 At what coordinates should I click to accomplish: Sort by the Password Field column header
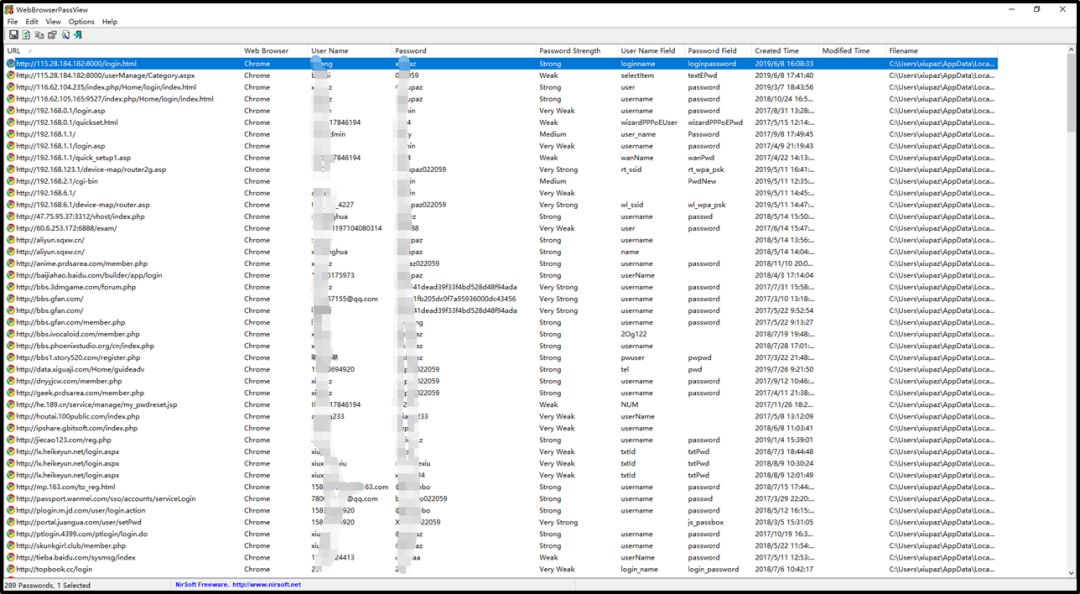pyautogui.click(x=718, y=50)
